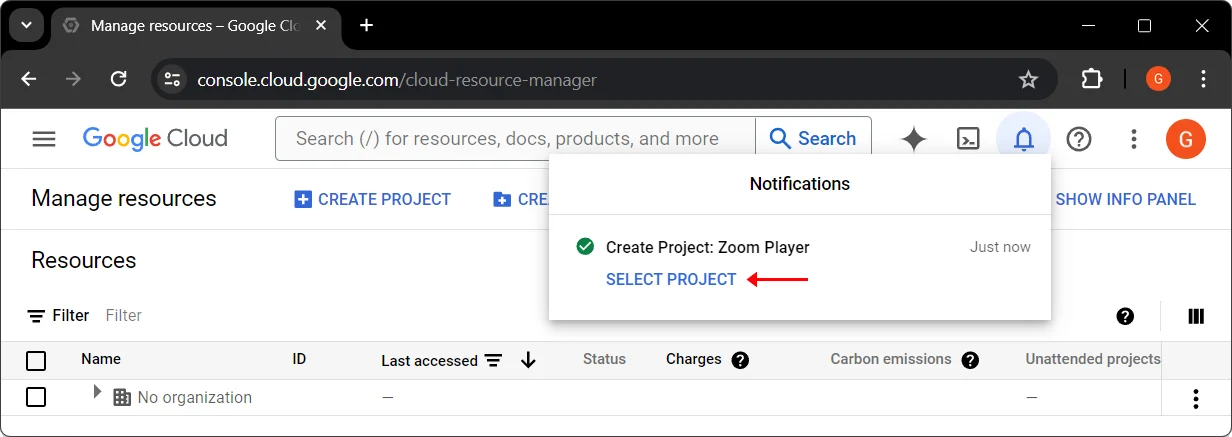Click the Create Project: Zoom Player notification
This screenshot has height=437, width=1232.
click(708, 247)
